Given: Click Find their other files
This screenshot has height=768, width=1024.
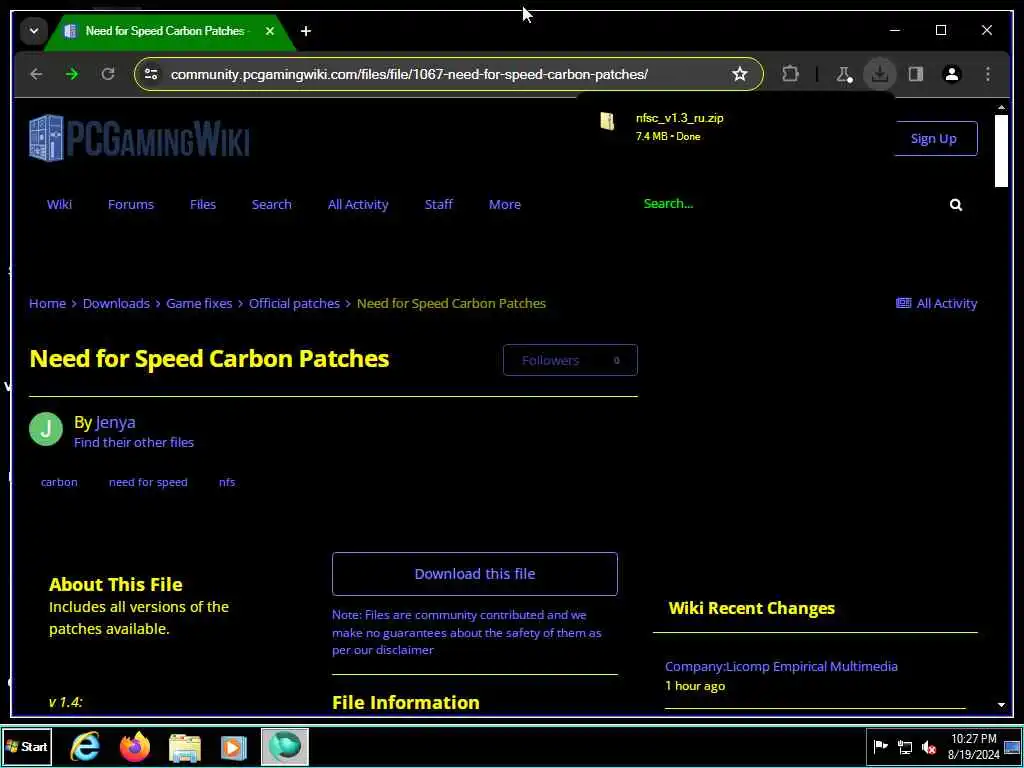Looking at the screenshot, I should pos(134,442).
